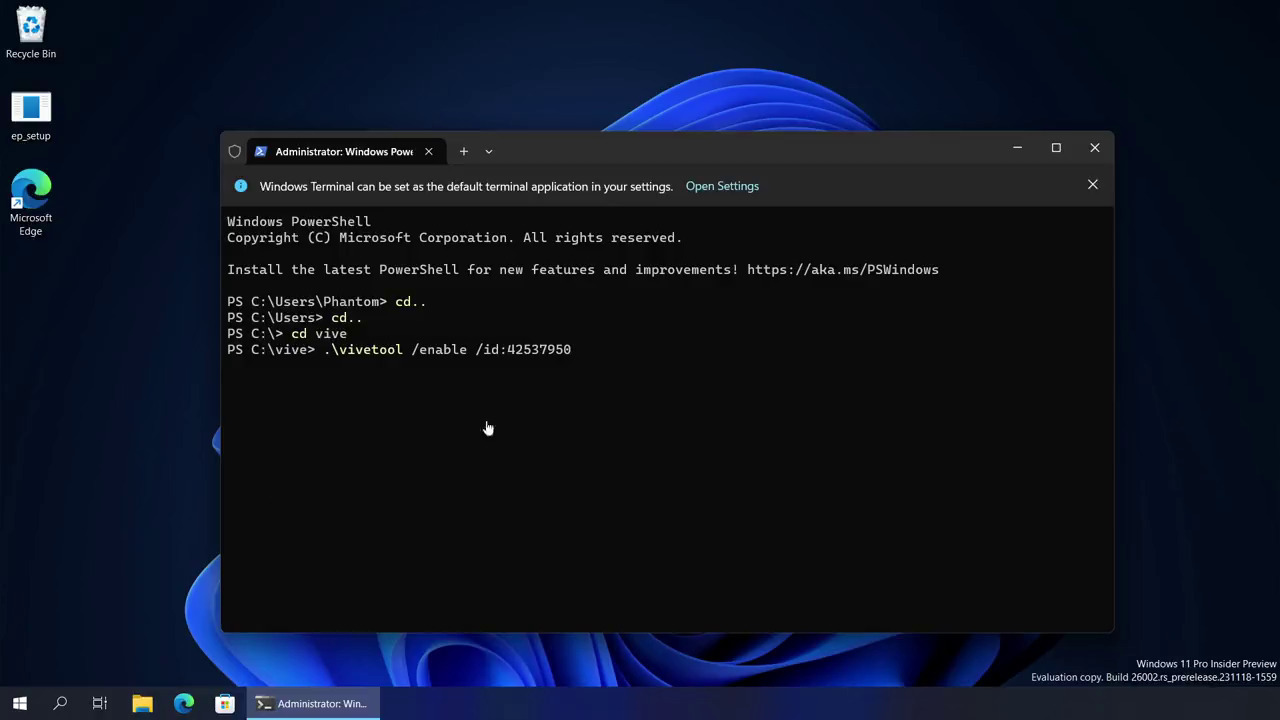Click the Administrator terminal taskbar button
The image size is (1280, 720).
[312, 703]
